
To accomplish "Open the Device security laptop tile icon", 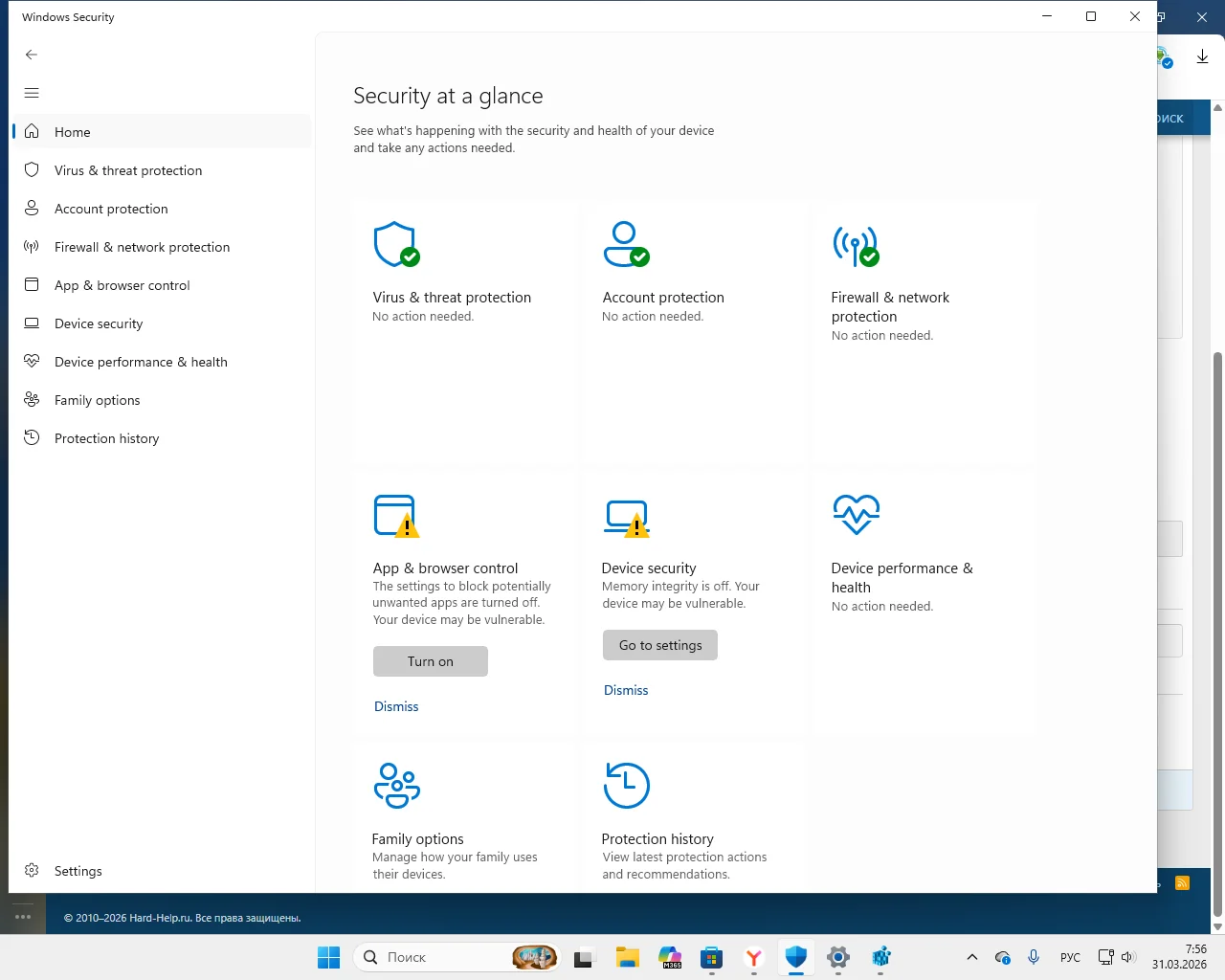I will [x=626, y=517].
